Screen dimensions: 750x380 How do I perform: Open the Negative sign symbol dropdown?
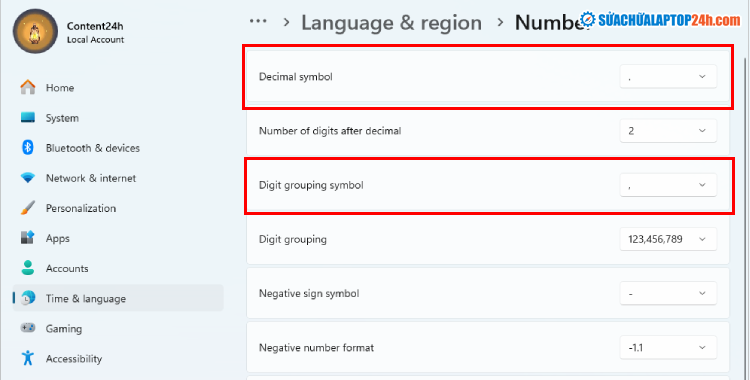pyautogui.click(x=668, y=293)
